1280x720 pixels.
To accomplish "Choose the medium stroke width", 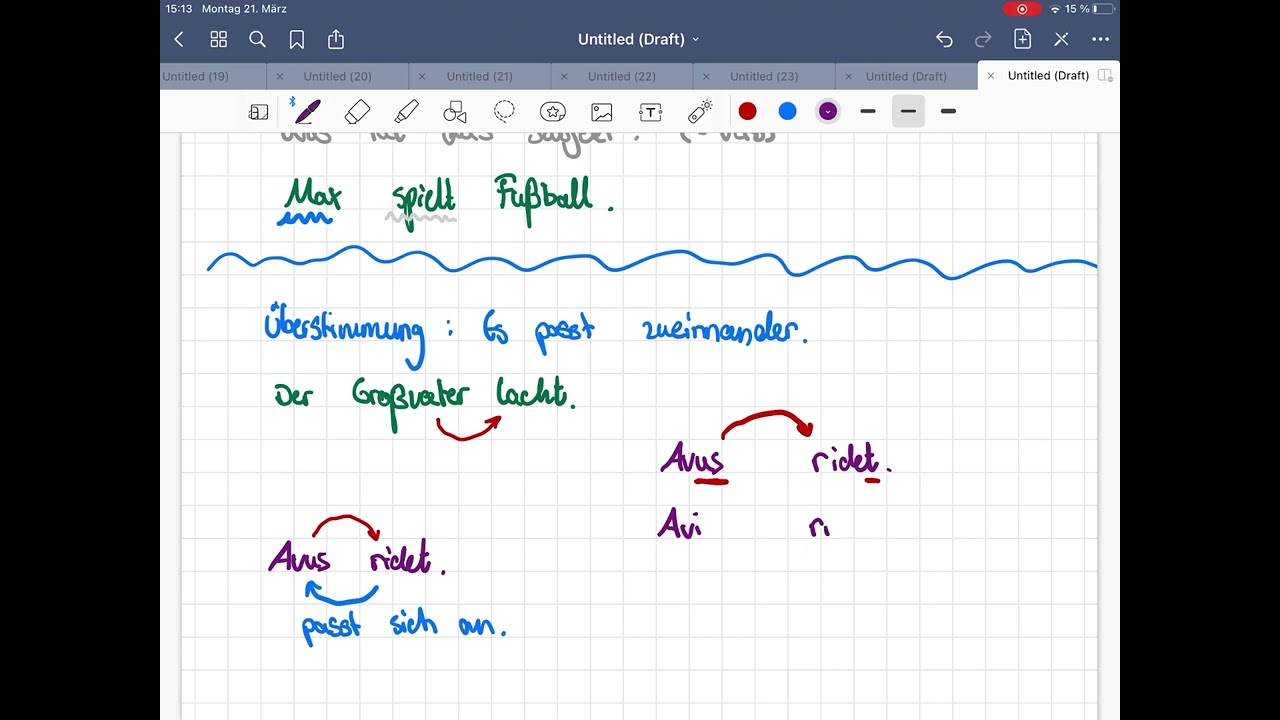I will tap(908, 111).
